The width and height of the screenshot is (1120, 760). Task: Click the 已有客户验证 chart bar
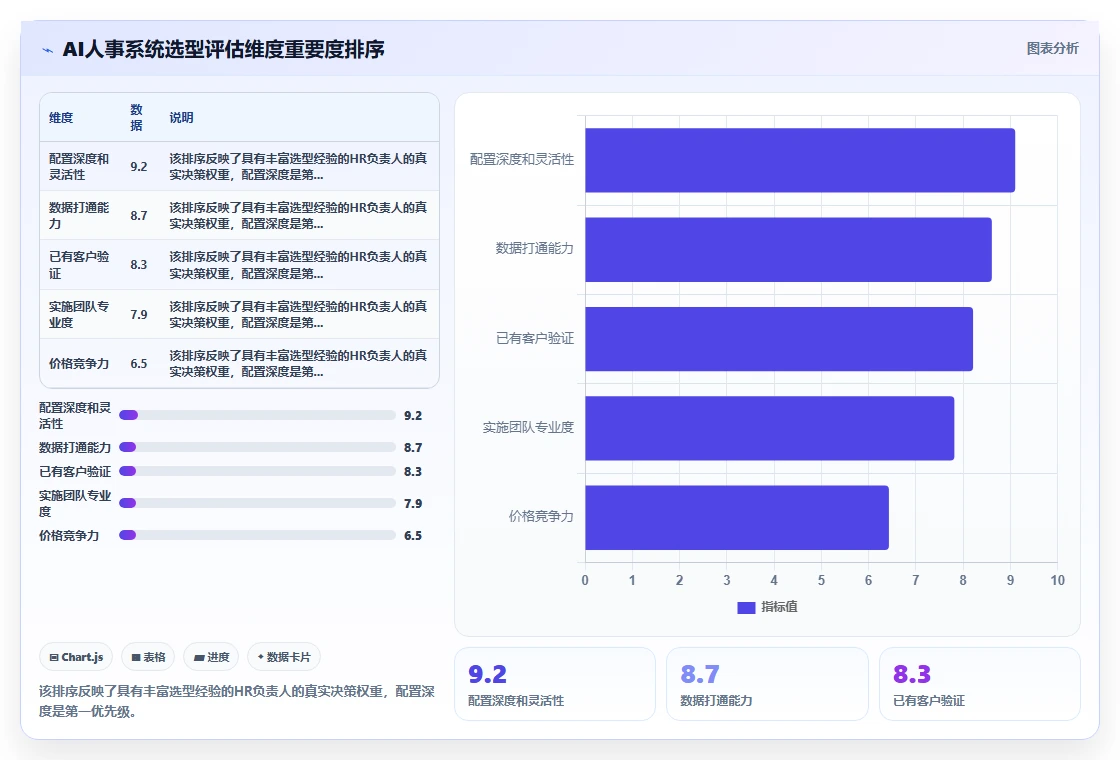tap(779, 339)
